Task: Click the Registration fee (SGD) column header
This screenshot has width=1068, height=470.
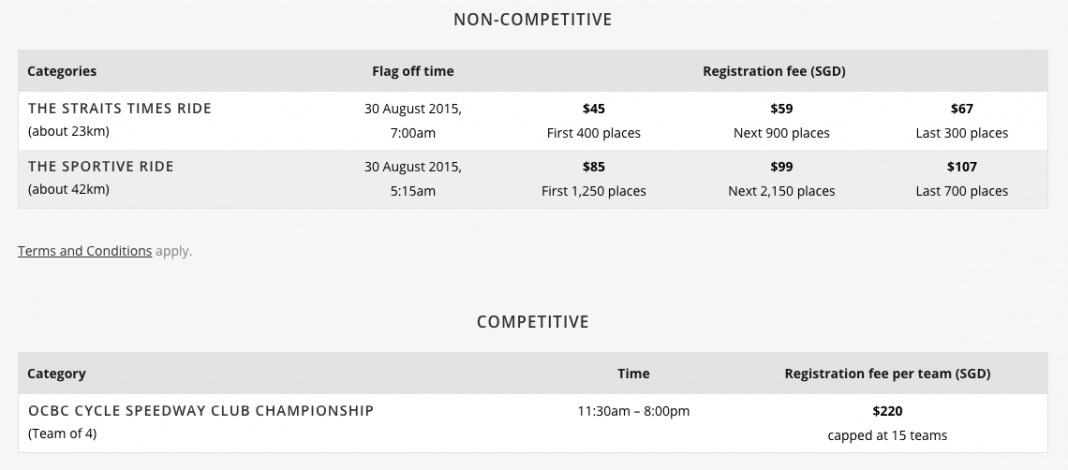Action: [774, 71]
